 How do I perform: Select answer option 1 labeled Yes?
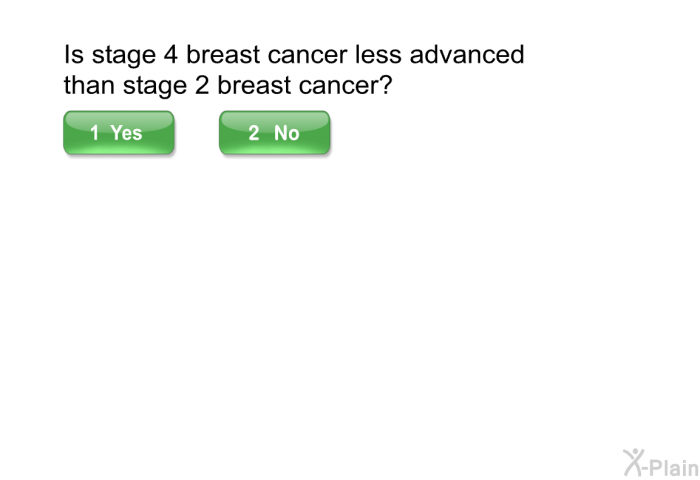pyautogui.click(x=118, y=132)
